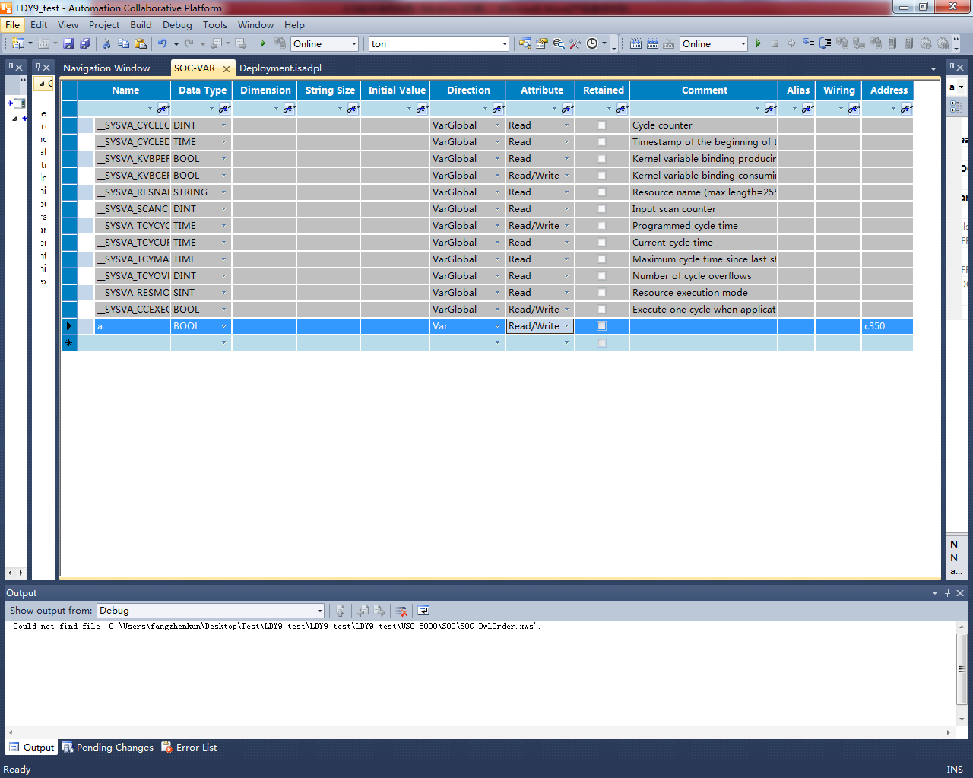Click the clock icon in the toolbar
This screenshot has width=973, height=778.
coord(592,44)
